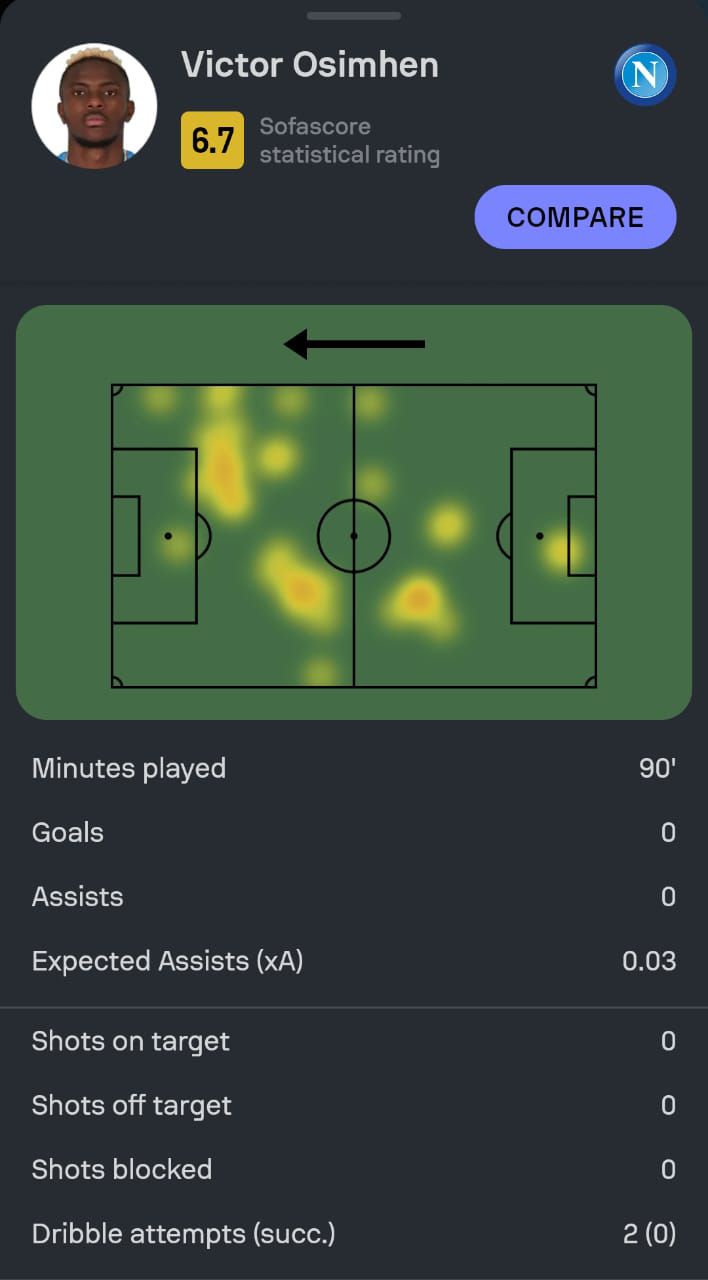
Task: Select the Goals stat row
Action: [x=354, y=832]
